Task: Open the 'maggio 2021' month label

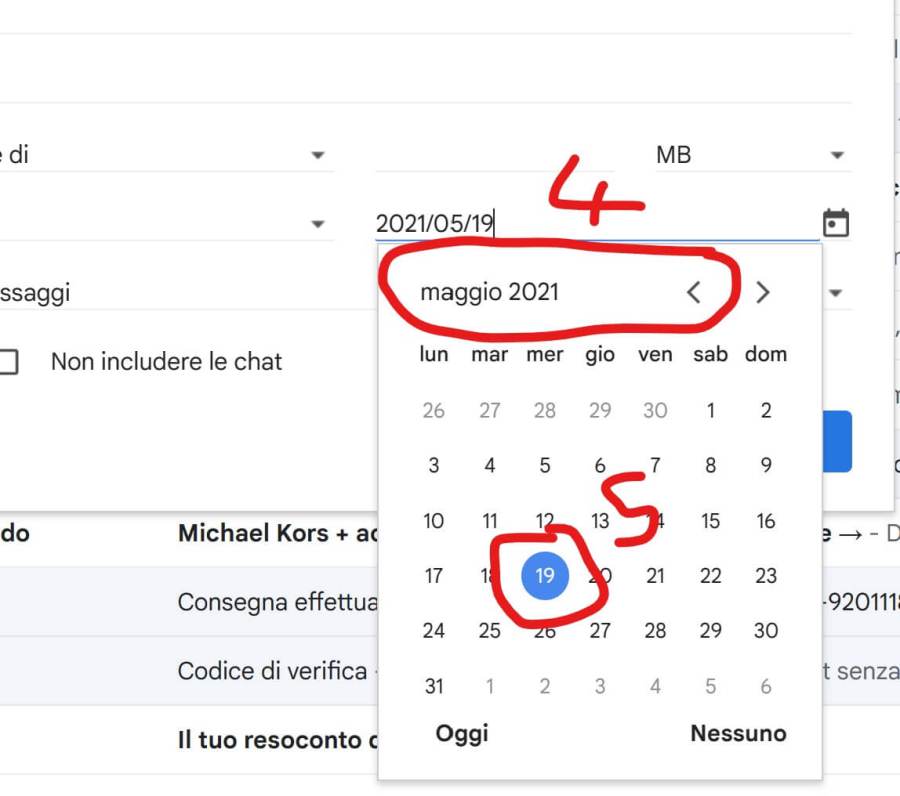Action: tap(490, 293)
